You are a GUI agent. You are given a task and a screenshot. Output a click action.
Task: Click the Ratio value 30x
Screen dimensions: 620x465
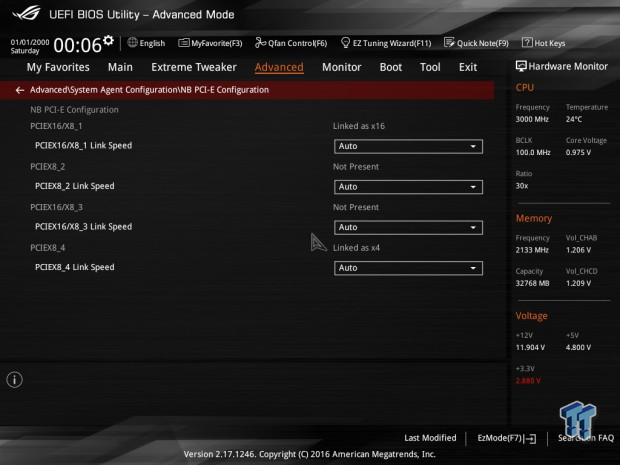[522, 185]
